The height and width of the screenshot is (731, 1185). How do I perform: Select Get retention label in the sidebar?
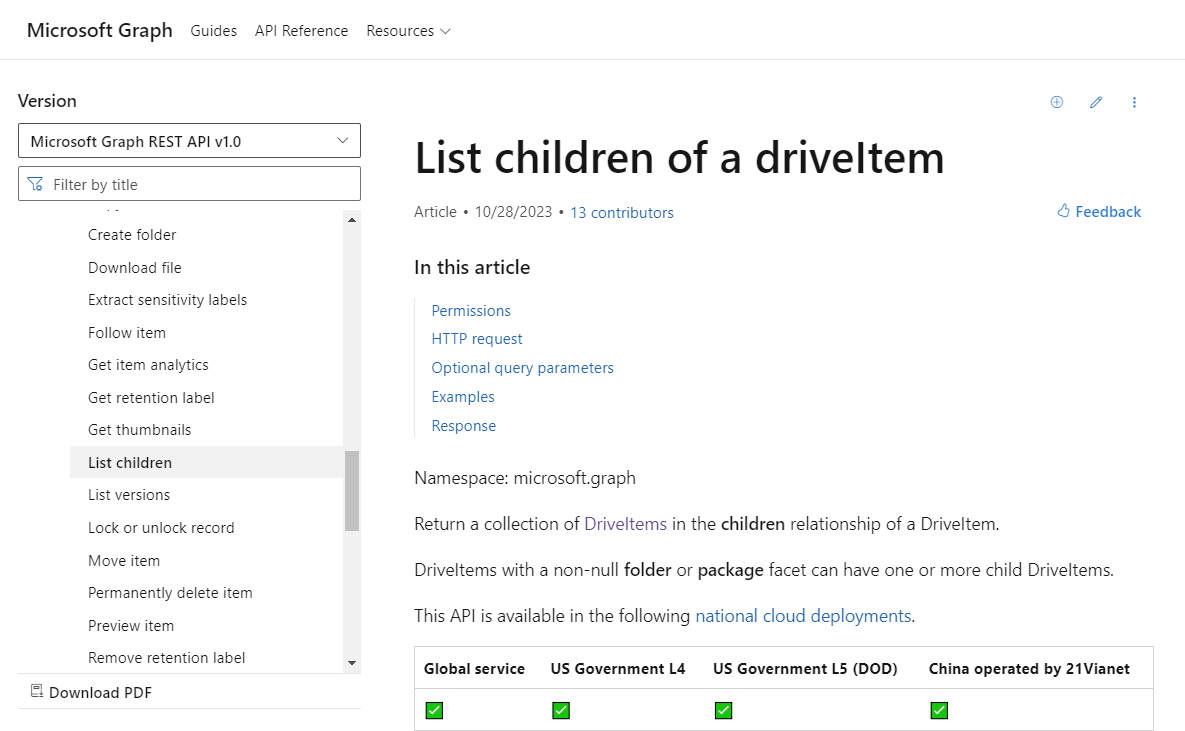tap(151, 398)
